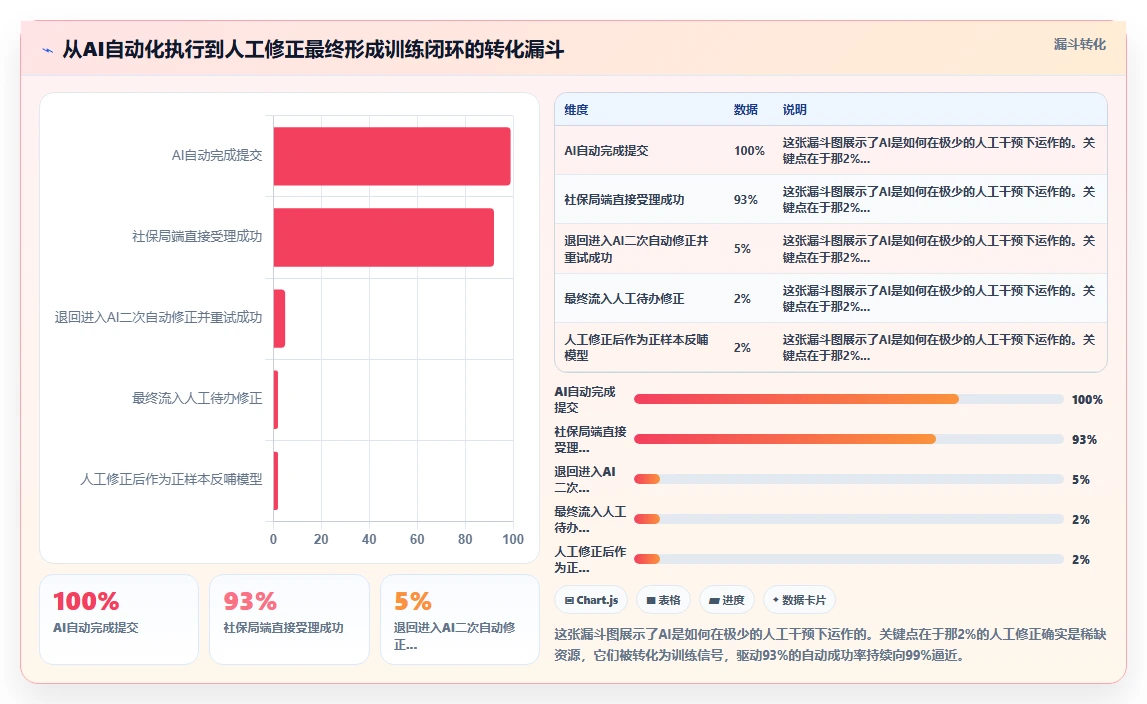The width and height of the screenshot is (1147, 704).
Task: Click the progress label 退回进入AI 二次...
Action: [585, 479]
